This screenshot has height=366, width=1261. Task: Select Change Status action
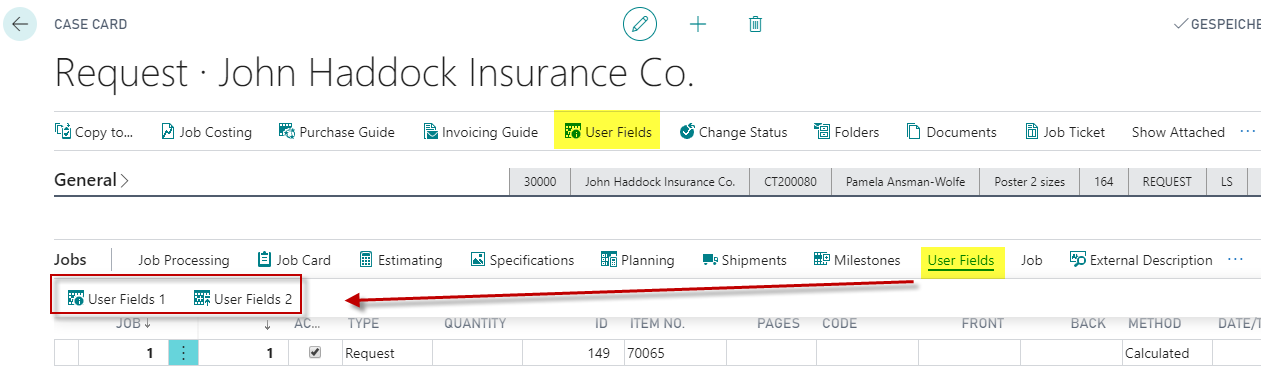(x=733, y=132)
